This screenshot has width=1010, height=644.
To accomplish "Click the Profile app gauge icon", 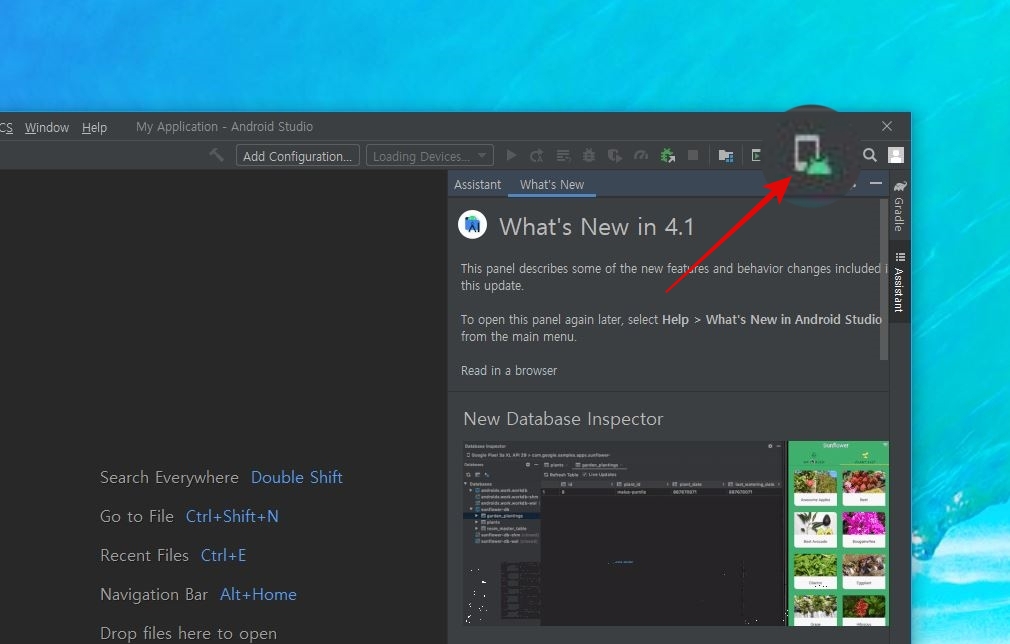I will point(641,155).
